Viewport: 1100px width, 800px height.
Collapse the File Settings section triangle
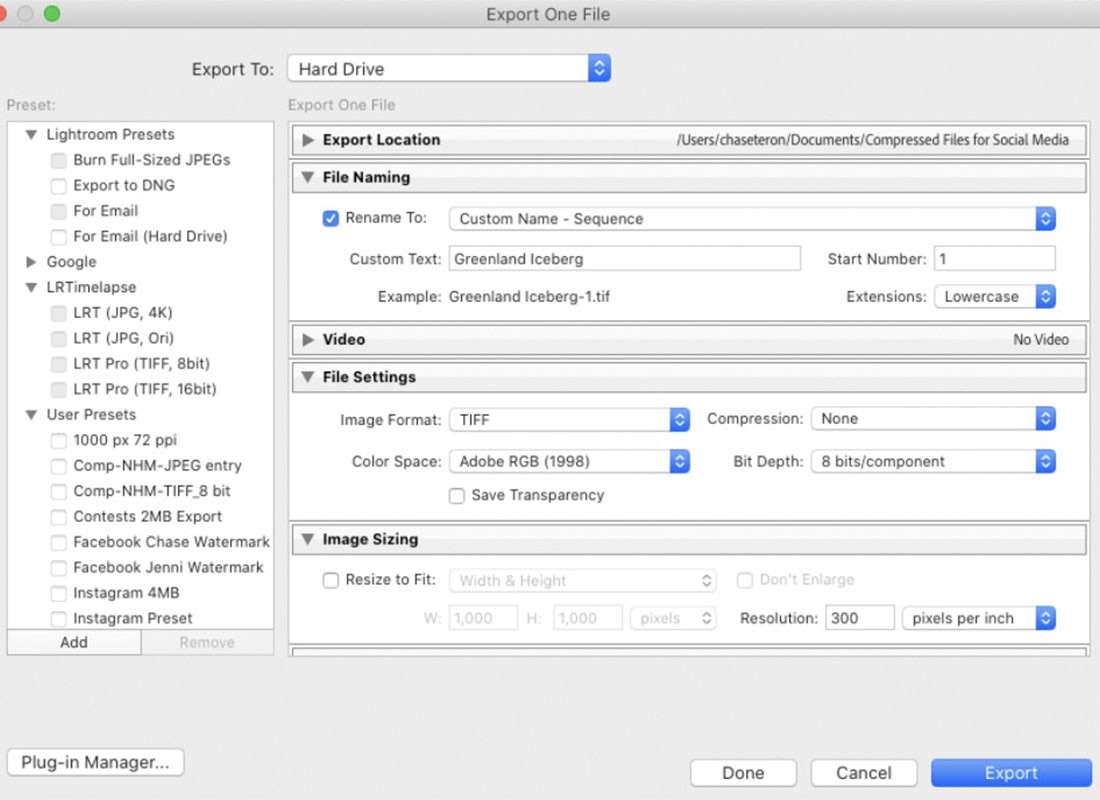[x=308, y=378]
